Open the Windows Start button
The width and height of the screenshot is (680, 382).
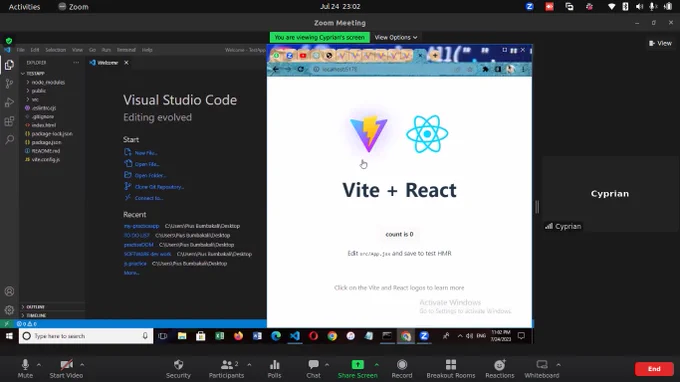[9, 336]
